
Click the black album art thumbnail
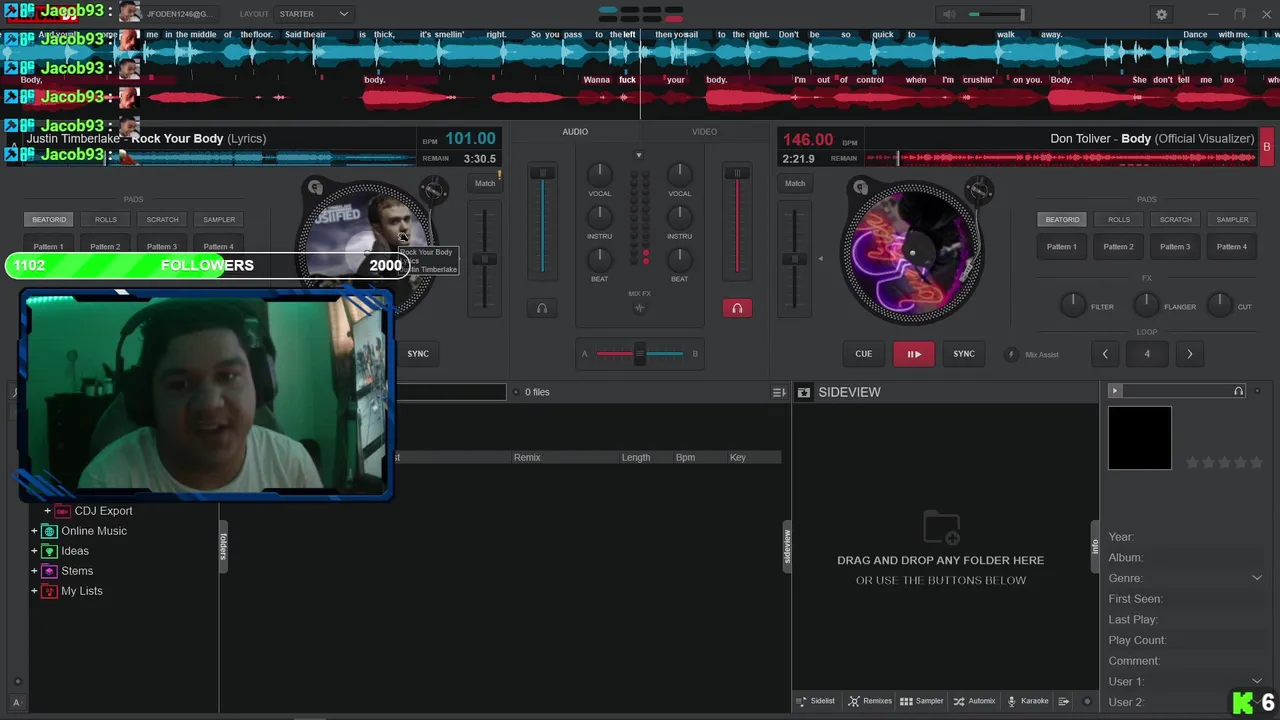tap(1140, 438)
